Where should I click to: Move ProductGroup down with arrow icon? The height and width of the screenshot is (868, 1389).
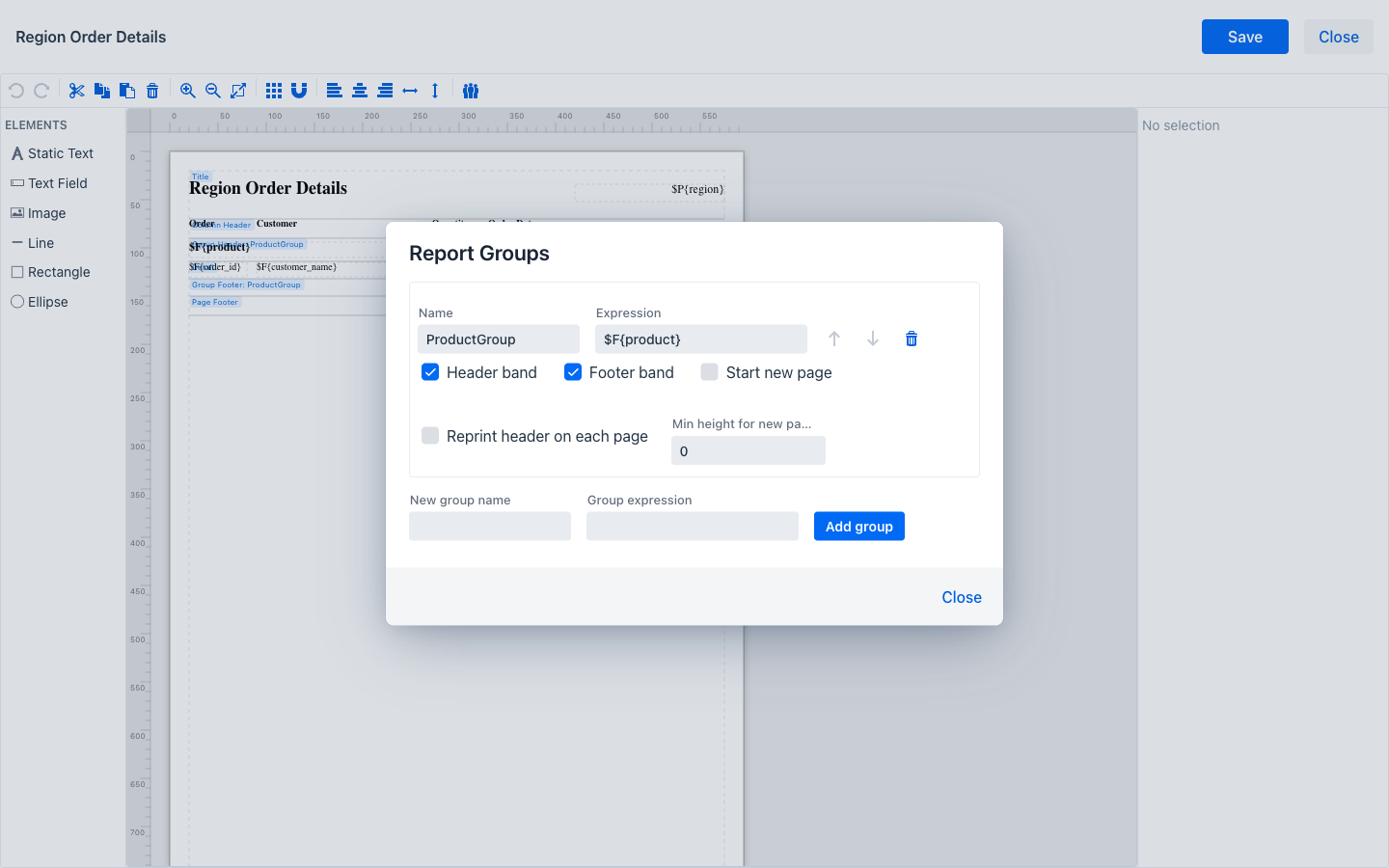tap(873, 339)
